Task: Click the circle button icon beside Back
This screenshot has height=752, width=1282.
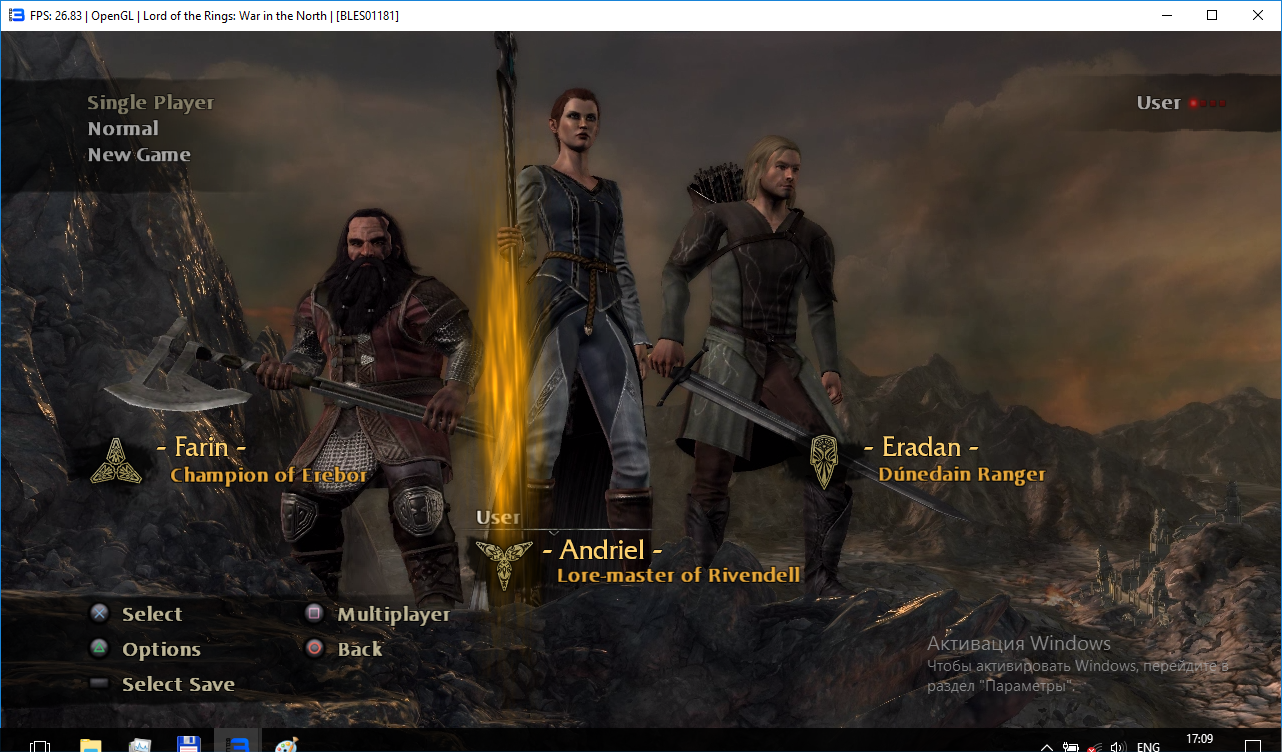Action: pyautogui.click(x=315, y=649)
